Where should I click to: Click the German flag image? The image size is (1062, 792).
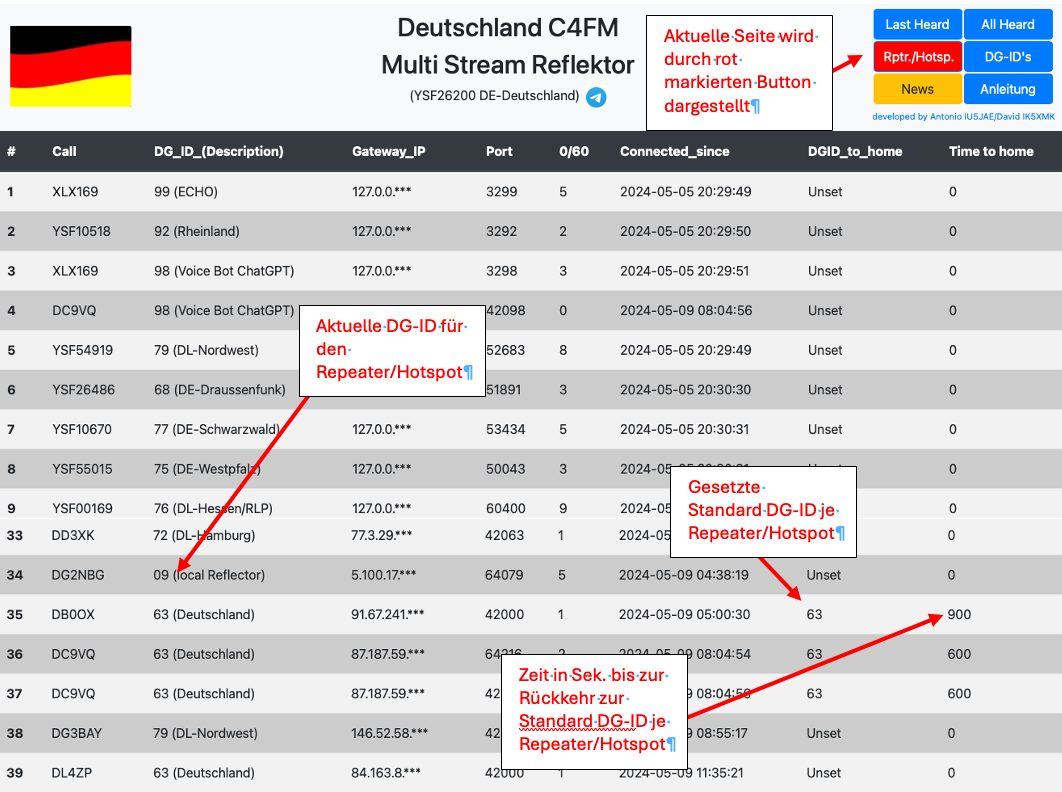pyautogui.click(x=70, y=66)
